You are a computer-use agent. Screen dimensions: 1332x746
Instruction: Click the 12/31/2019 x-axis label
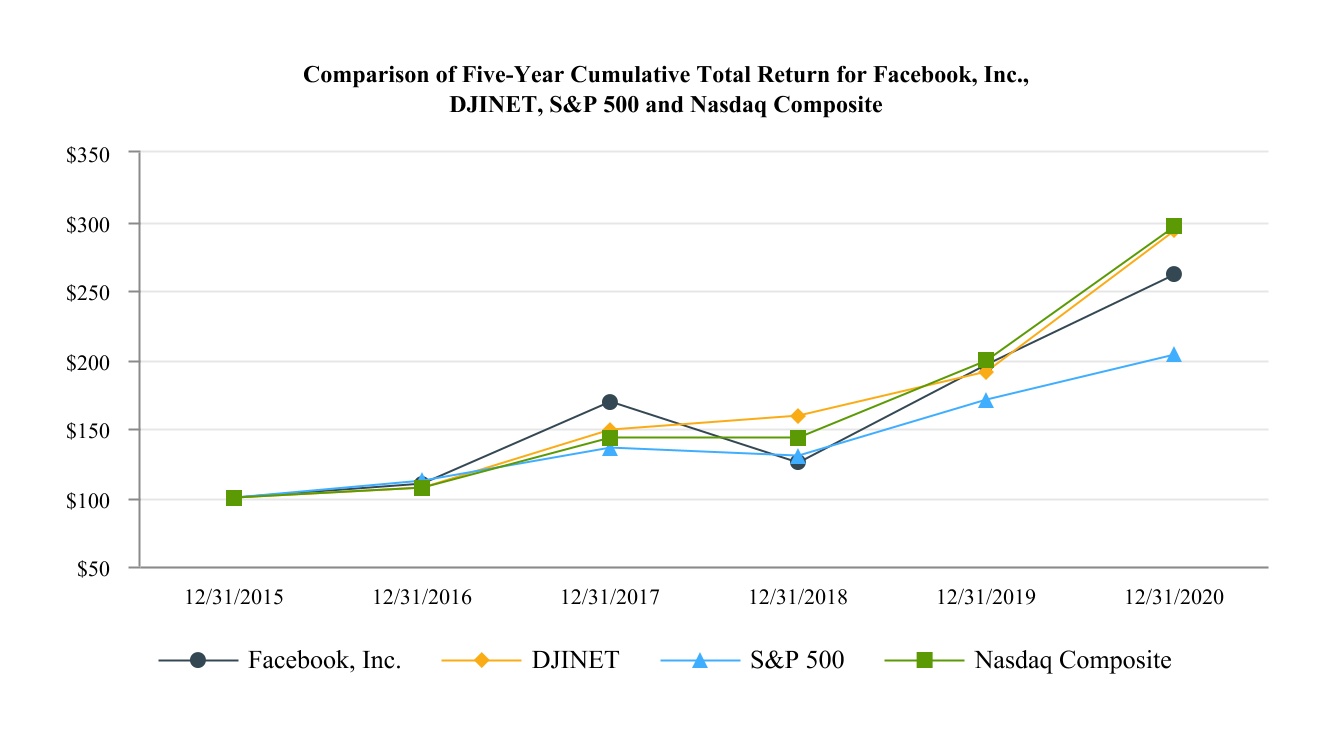pyautogui.click(x=986, y=598)
